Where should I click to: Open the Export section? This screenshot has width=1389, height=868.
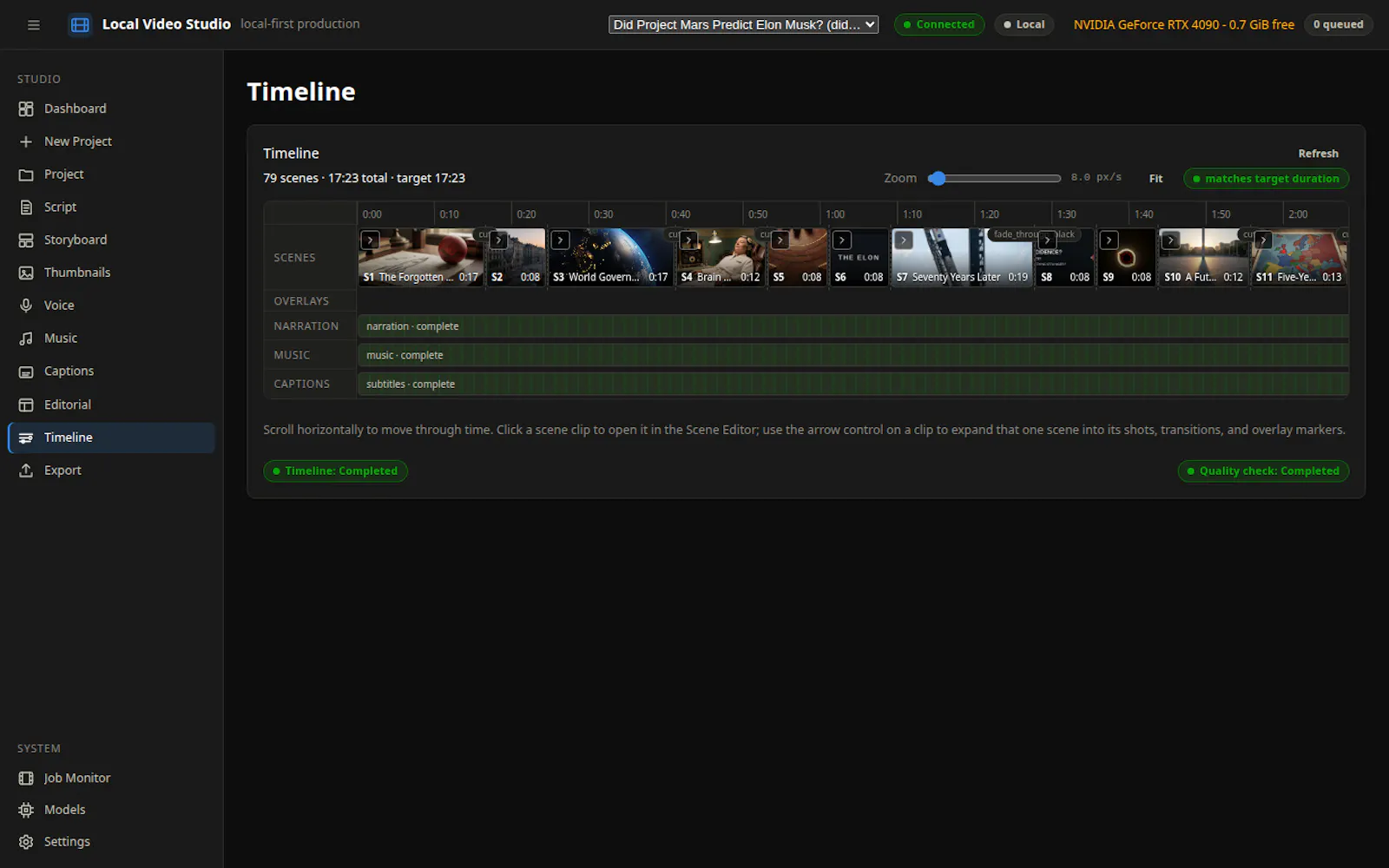tap(111, 470)
